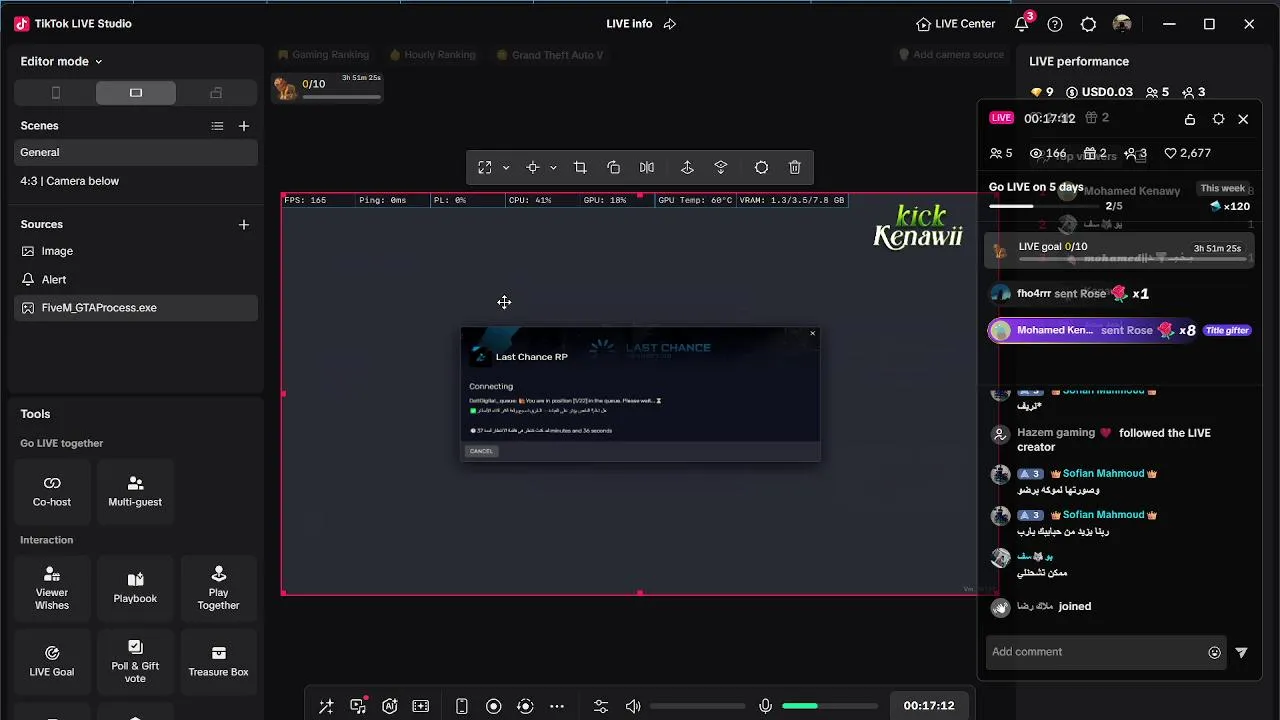Rotate the selected source with rotate icon

point(614,168)
